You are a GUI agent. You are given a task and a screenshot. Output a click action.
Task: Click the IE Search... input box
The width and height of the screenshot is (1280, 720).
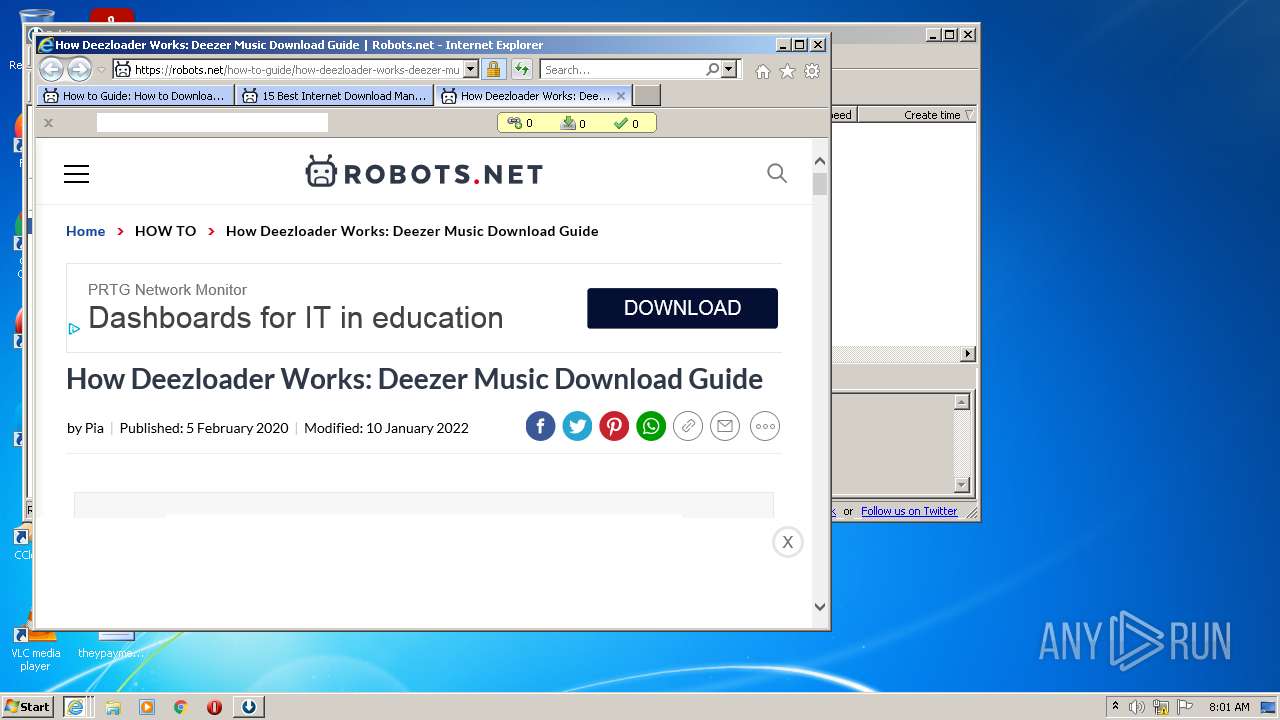pyautogui.click(x=622, y=70)
